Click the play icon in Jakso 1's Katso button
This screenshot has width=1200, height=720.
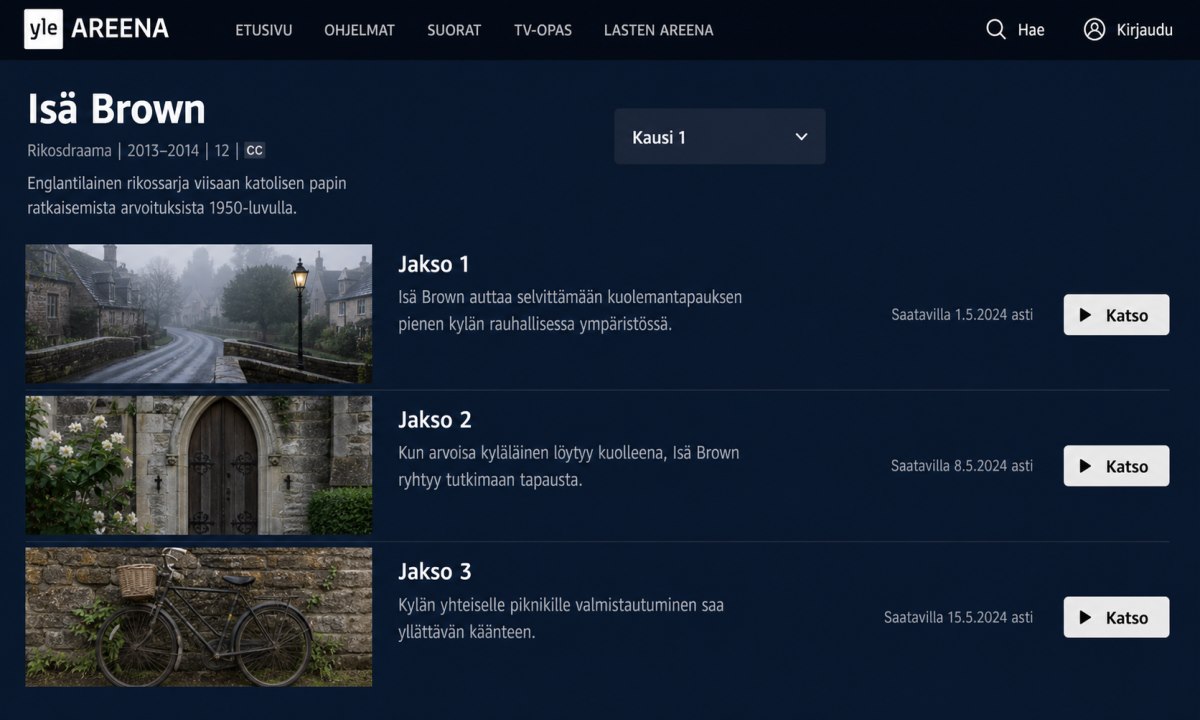click(1085, 315)
